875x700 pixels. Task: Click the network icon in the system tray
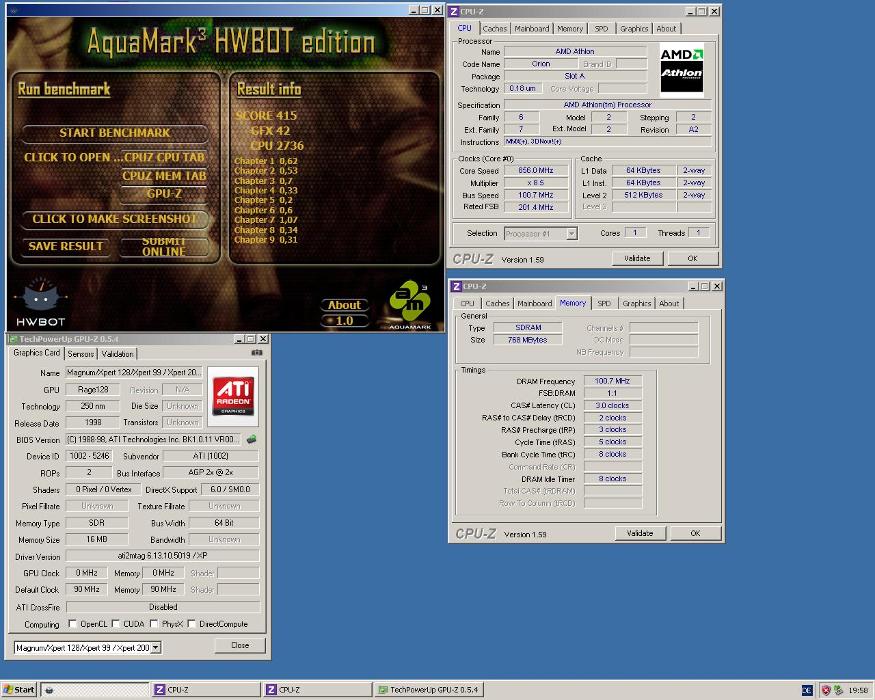coord(838,690)
